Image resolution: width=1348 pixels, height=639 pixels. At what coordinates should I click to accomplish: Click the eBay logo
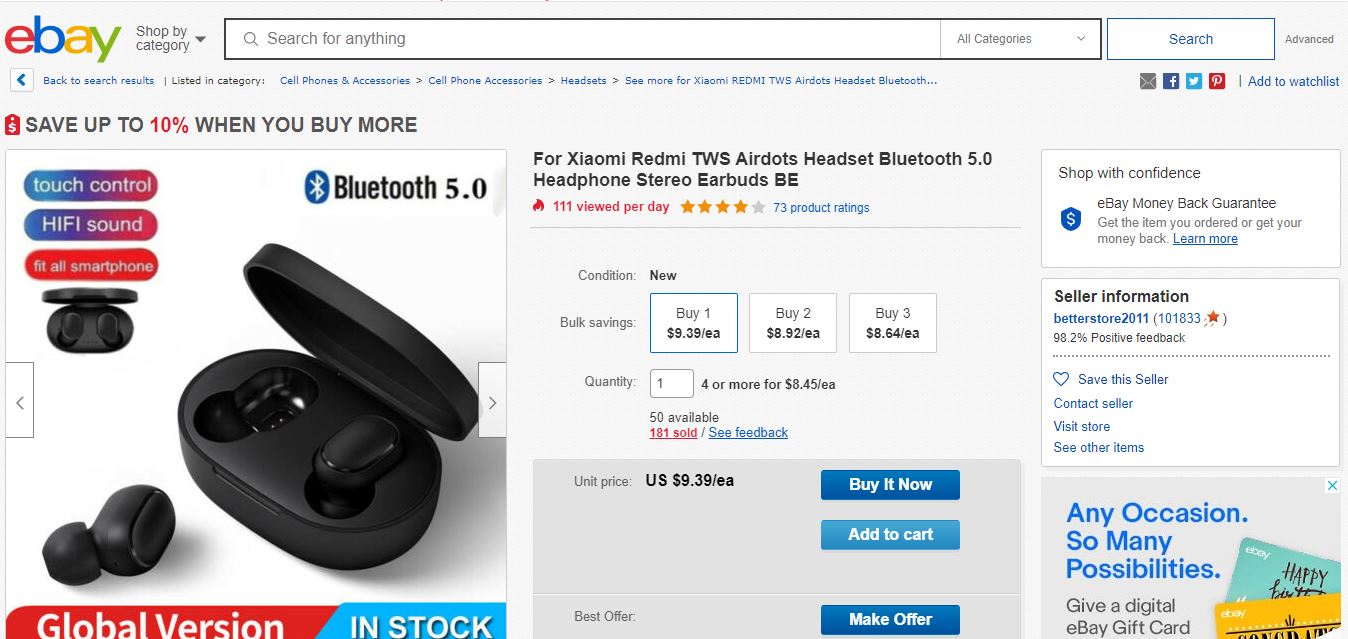point(63,39)
